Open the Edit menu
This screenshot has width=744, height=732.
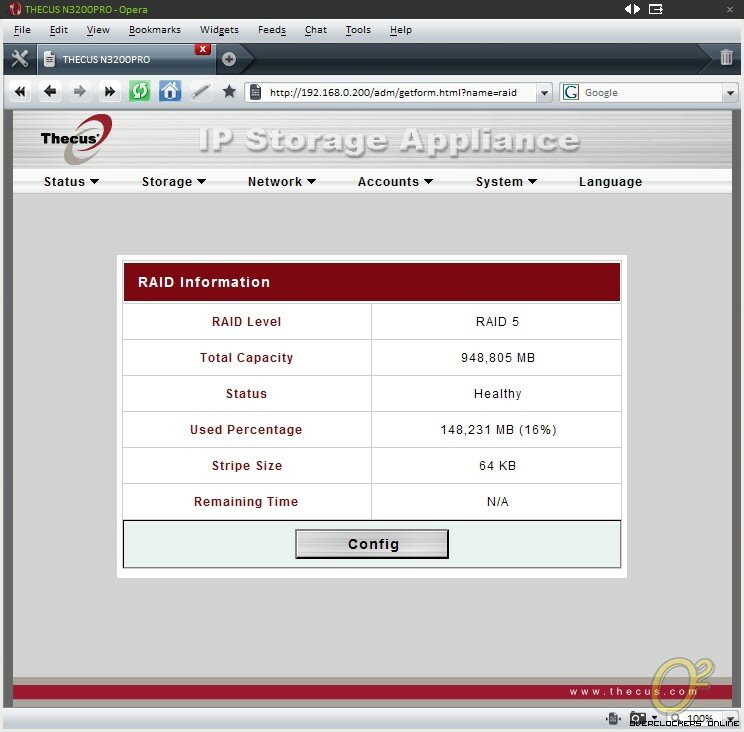[59, 30]
